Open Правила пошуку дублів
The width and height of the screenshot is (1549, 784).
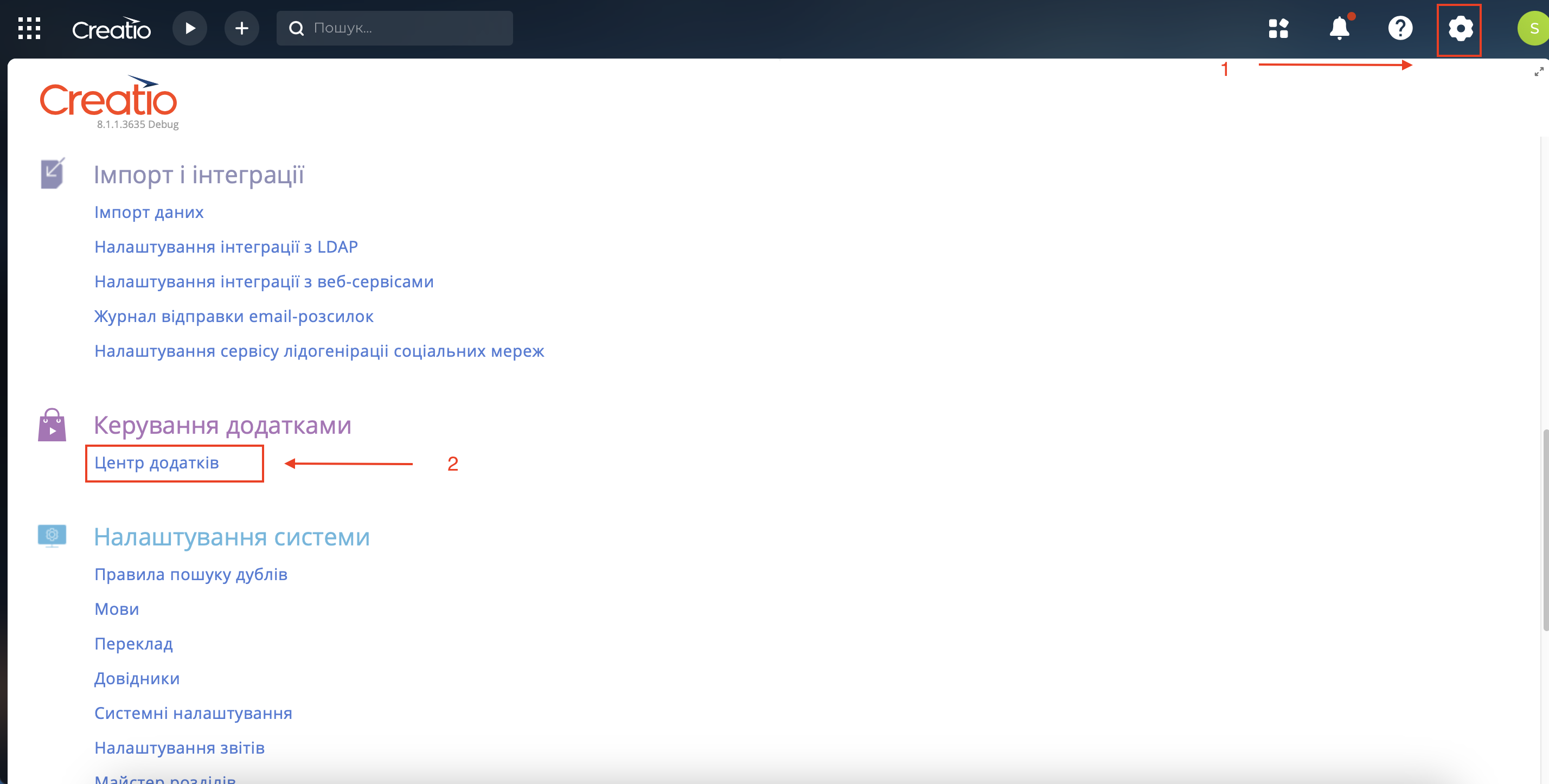[191, 575]
